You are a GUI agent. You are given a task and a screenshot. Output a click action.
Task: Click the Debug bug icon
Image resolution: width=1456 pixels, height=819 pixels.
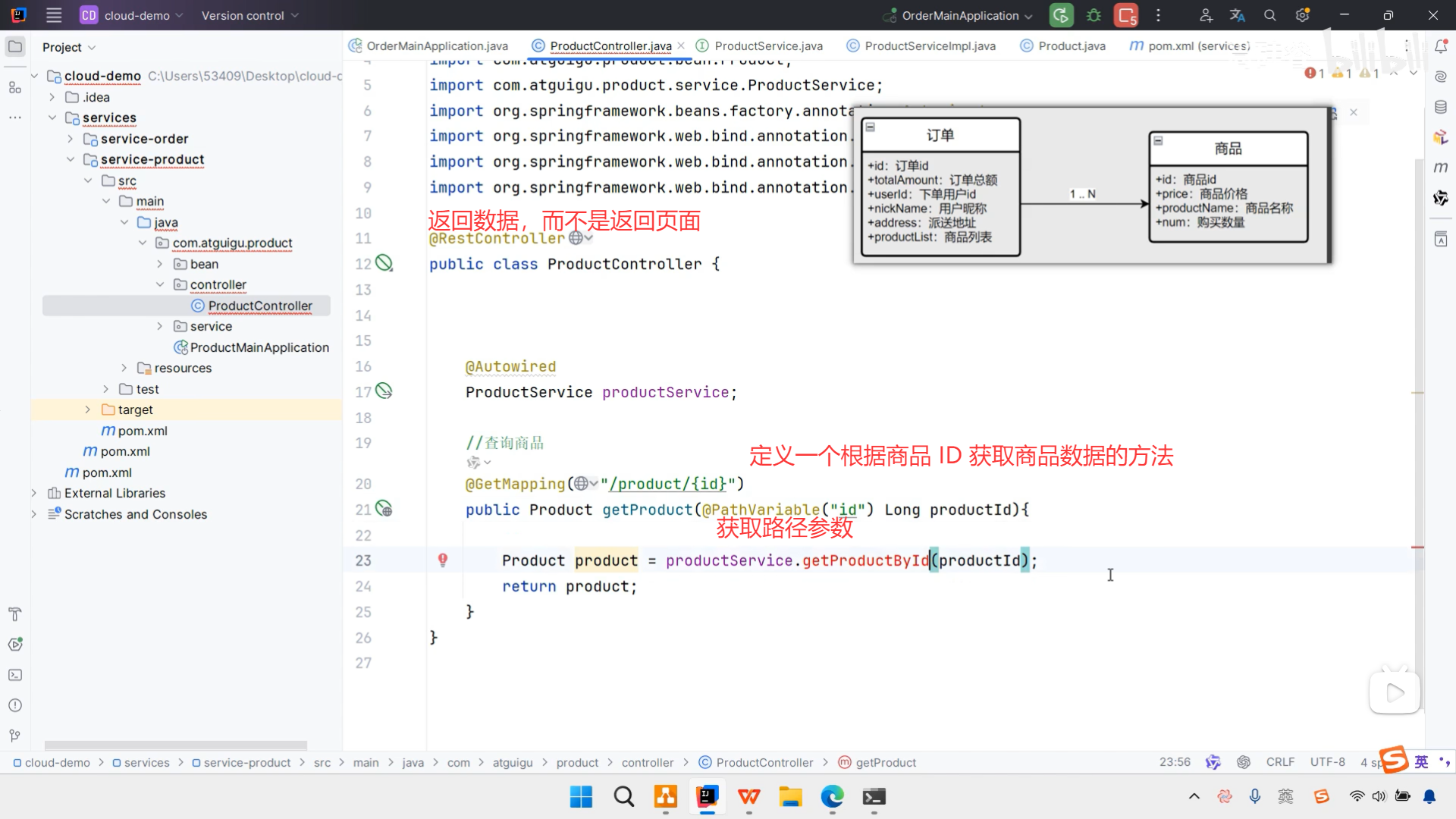1094,15
